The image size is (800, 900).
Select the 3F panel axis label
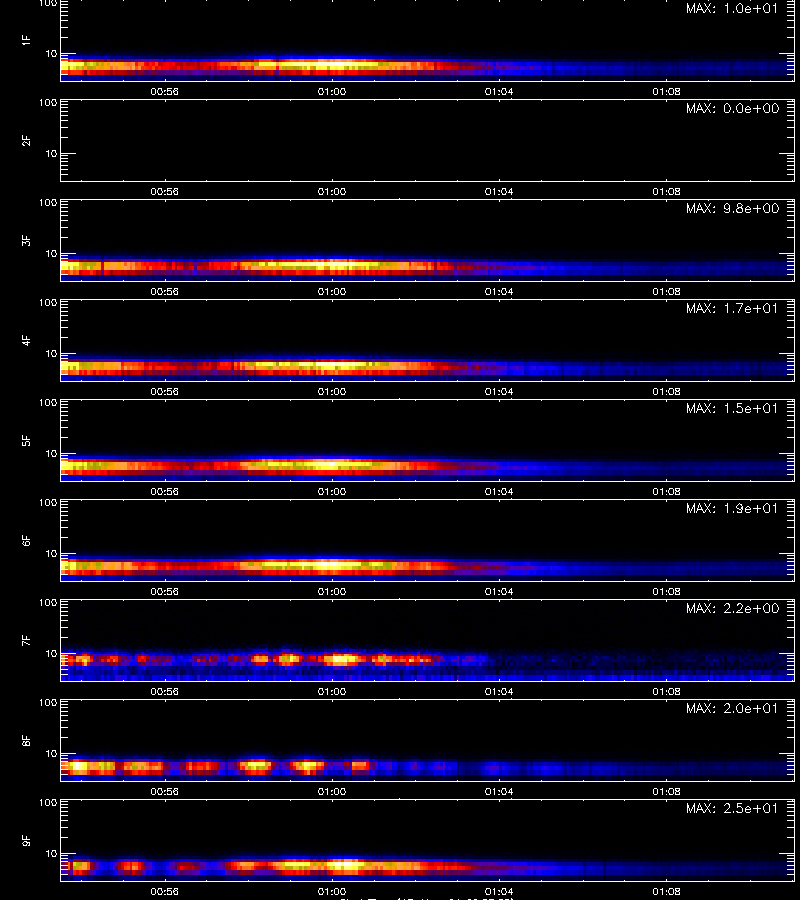[26, 240]
